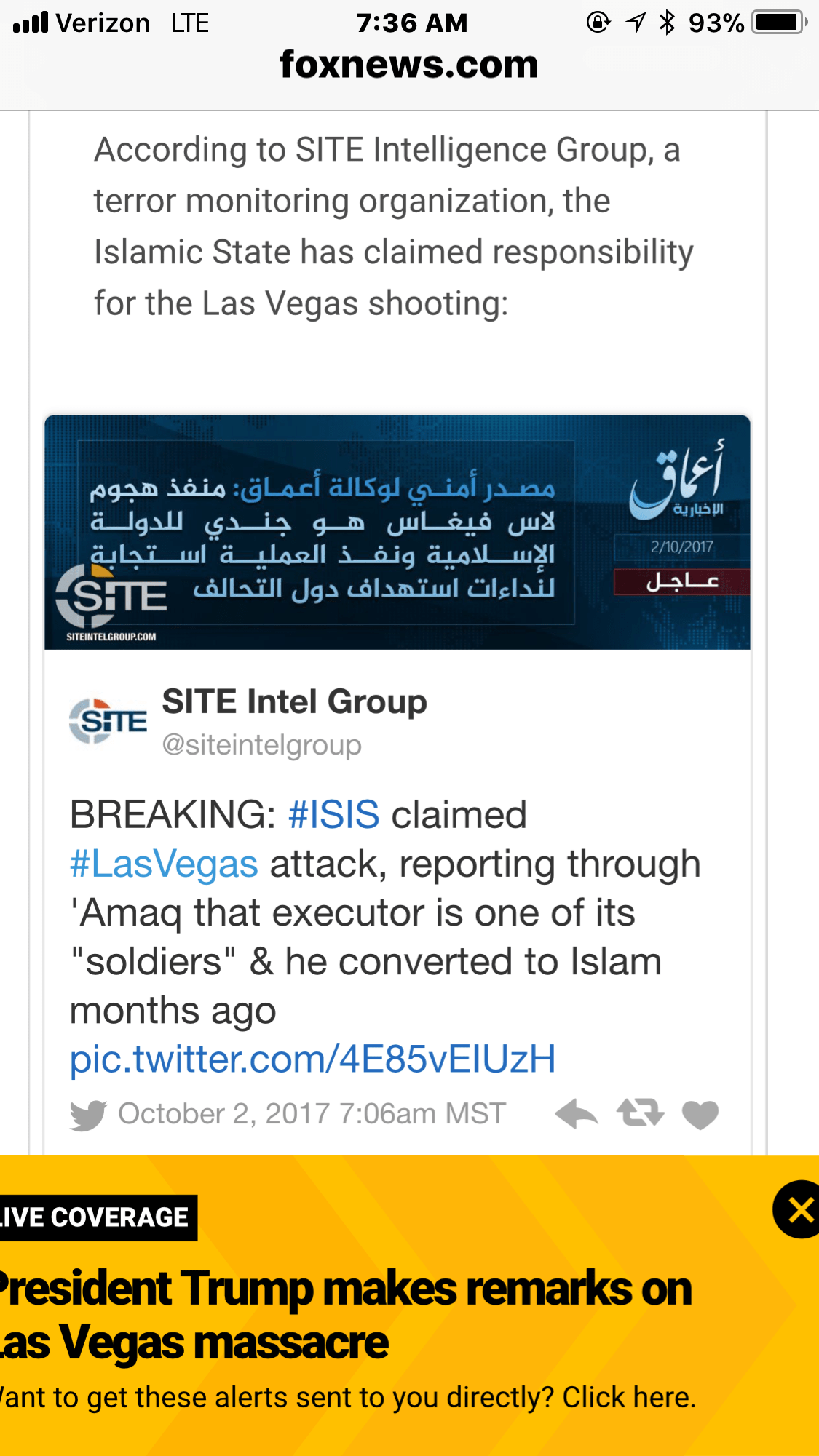Screen dimensions: 819x1456
Task: Tap the cellular signal bars icon
Action: coord(31,23)
